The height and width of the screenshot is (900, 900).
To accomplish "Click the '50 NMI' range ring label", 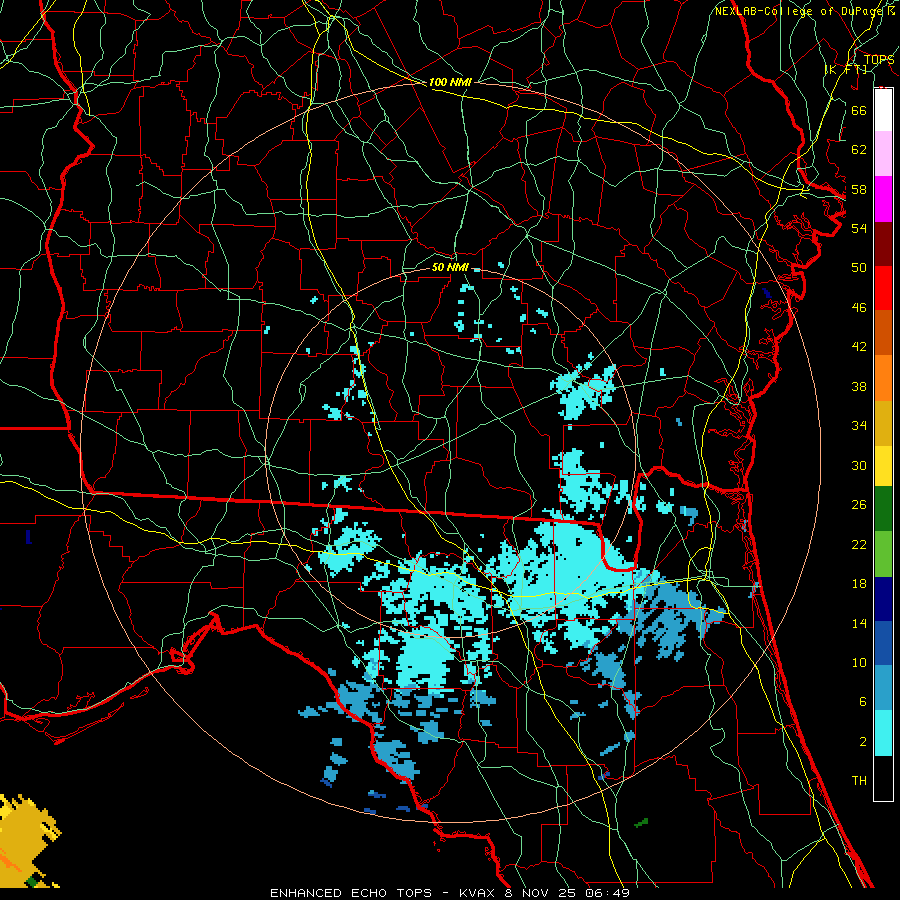I will 450,267.
